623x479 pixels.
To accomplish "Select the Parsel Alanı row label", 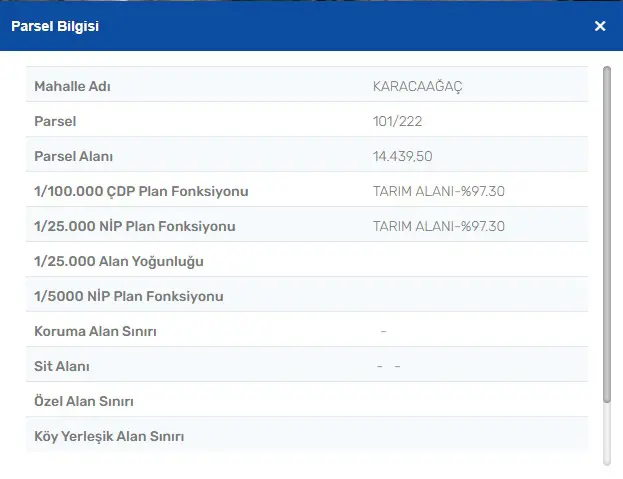I will click(74, 156).
